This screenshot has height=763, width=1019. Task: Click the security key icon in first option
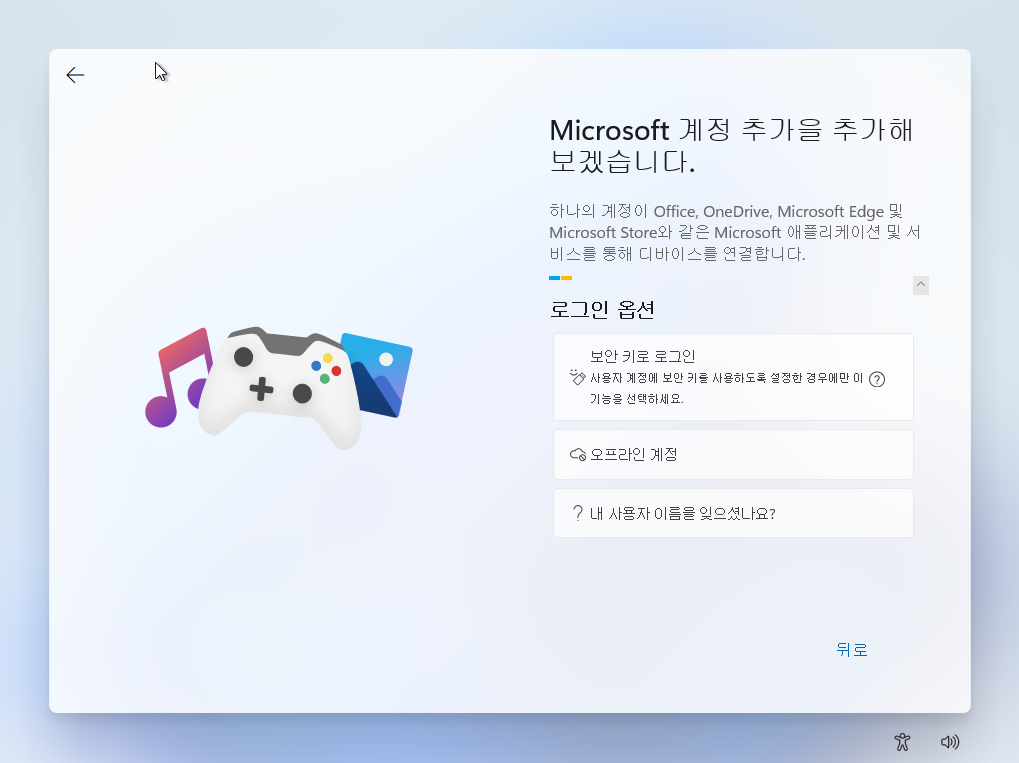[x=577, y=377]
